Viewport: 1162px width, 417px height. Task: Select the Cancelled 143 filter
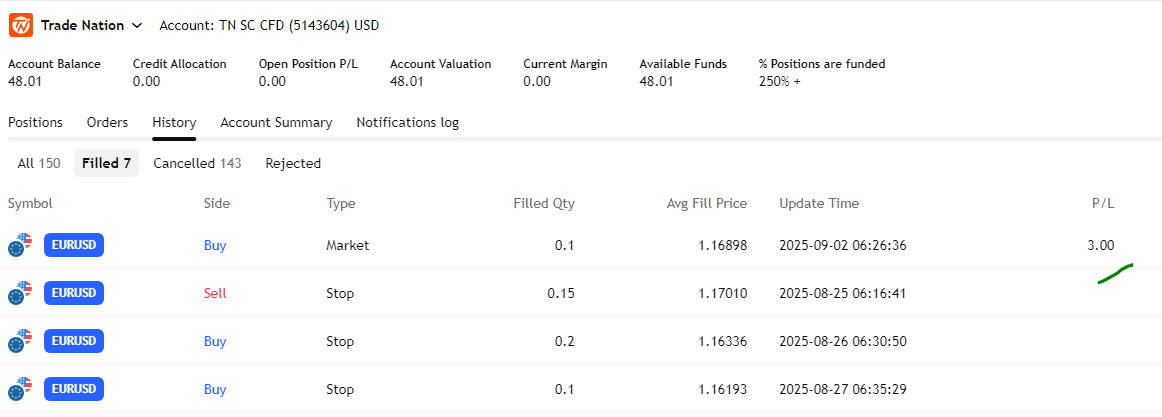point(197,163)
